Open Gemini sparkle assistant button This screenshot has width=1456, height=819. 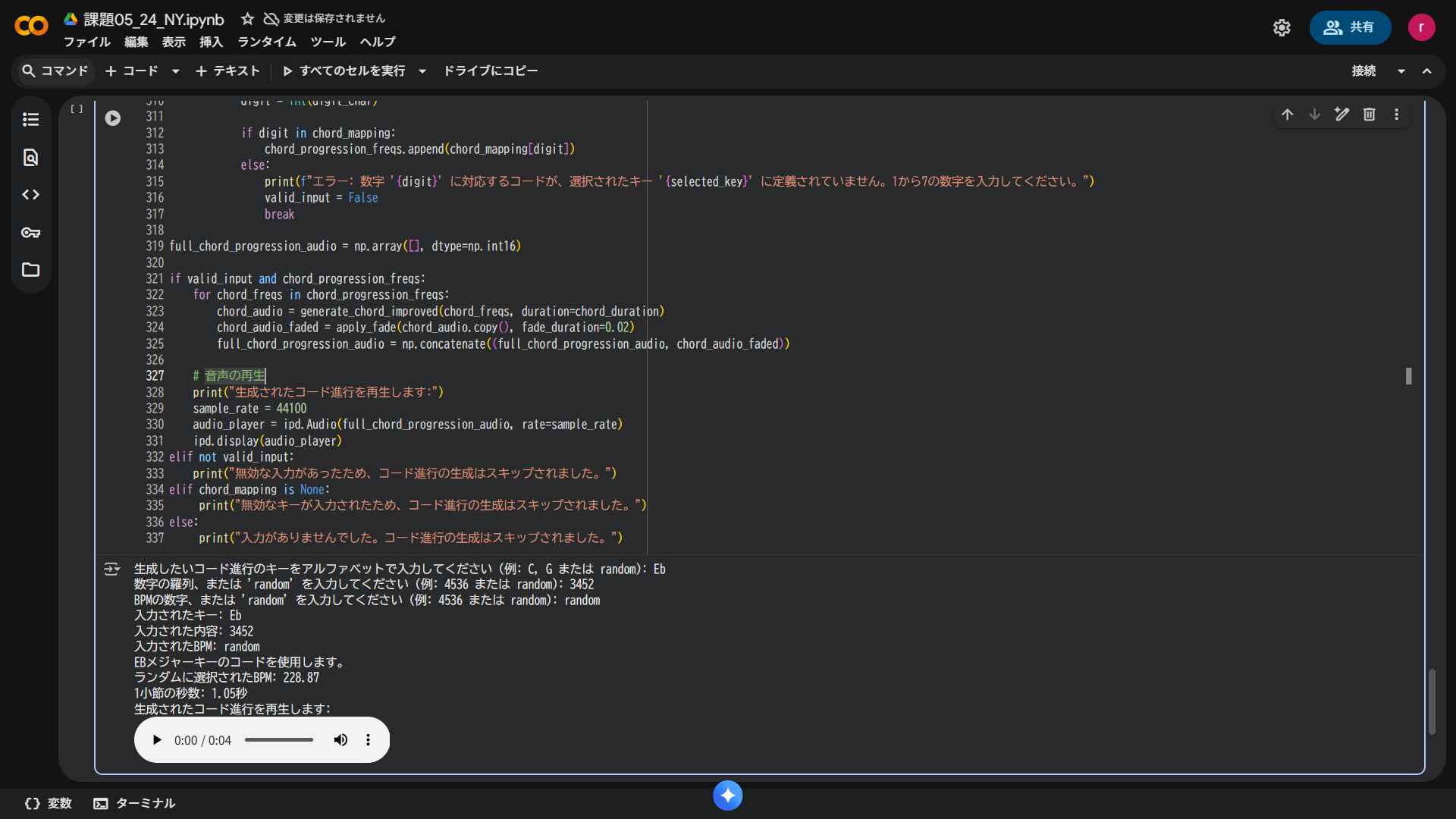[x=727, y=795]
